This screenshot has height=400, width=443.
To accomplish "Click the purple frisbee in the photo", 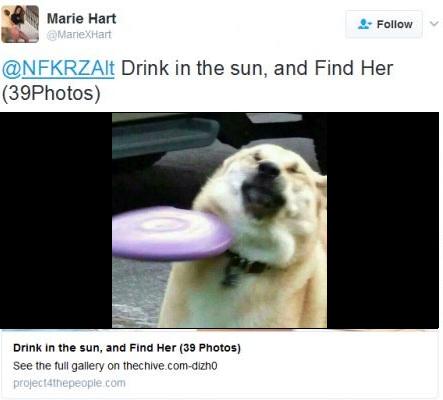I will [x=172, y=233].
